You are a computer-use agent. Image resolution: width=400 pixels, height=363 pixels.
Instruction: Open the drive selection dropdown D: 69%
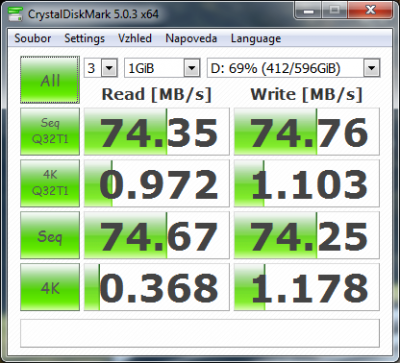pos(293,68)
